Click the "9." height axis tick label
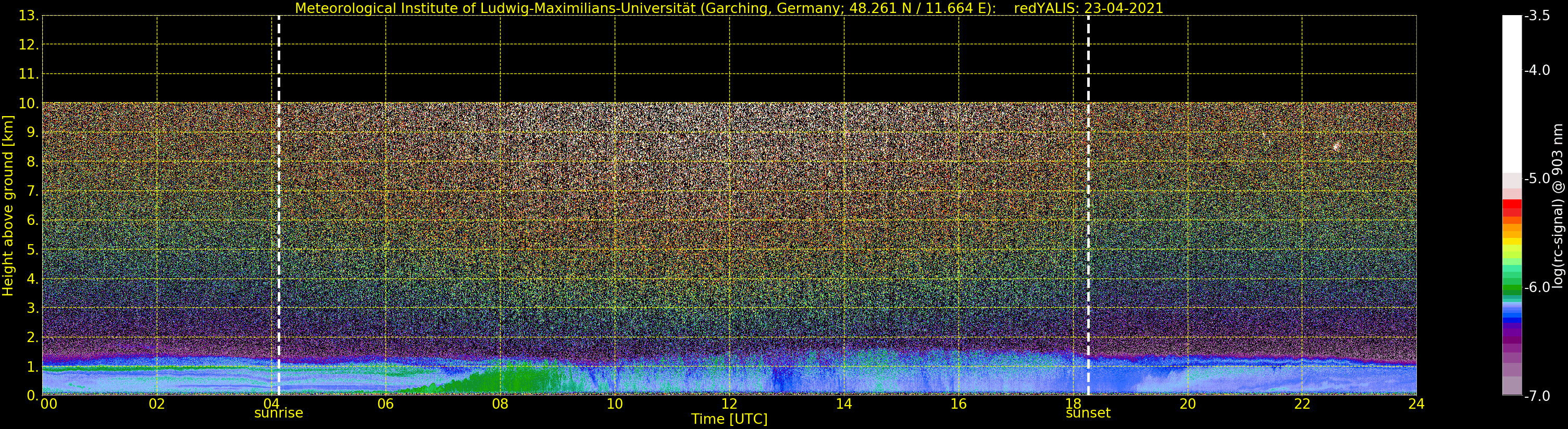Screen dimensions: 1568x429 click(33, 133)
